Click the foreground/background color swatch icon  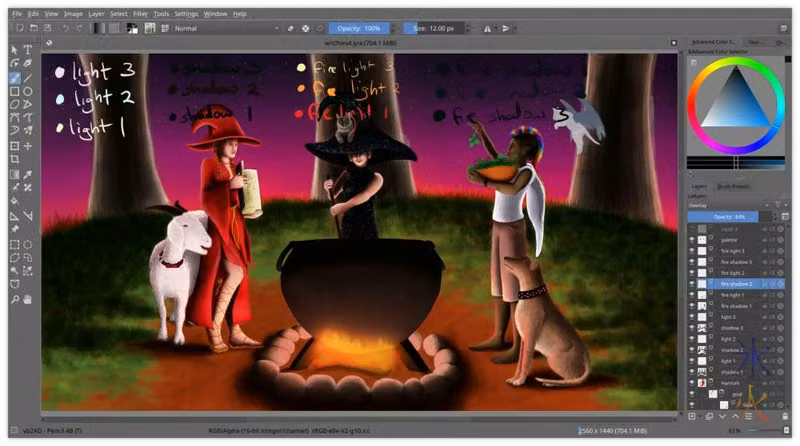132,29
